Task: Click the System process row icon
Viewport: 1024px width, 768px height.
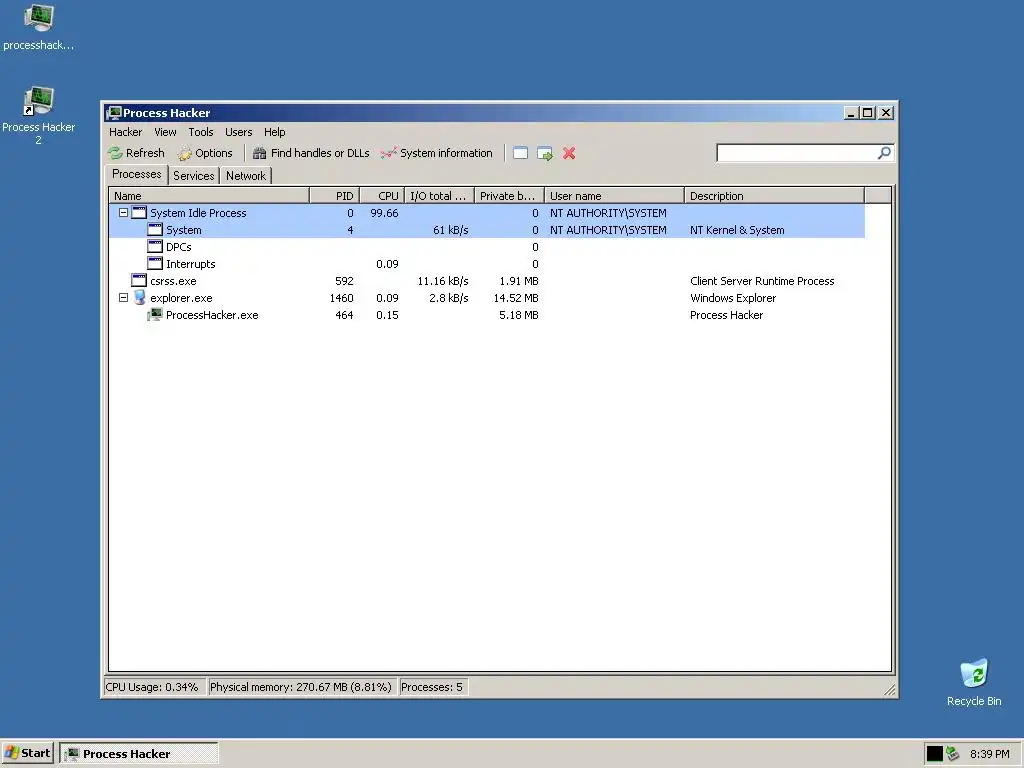Action: (155, 230)
